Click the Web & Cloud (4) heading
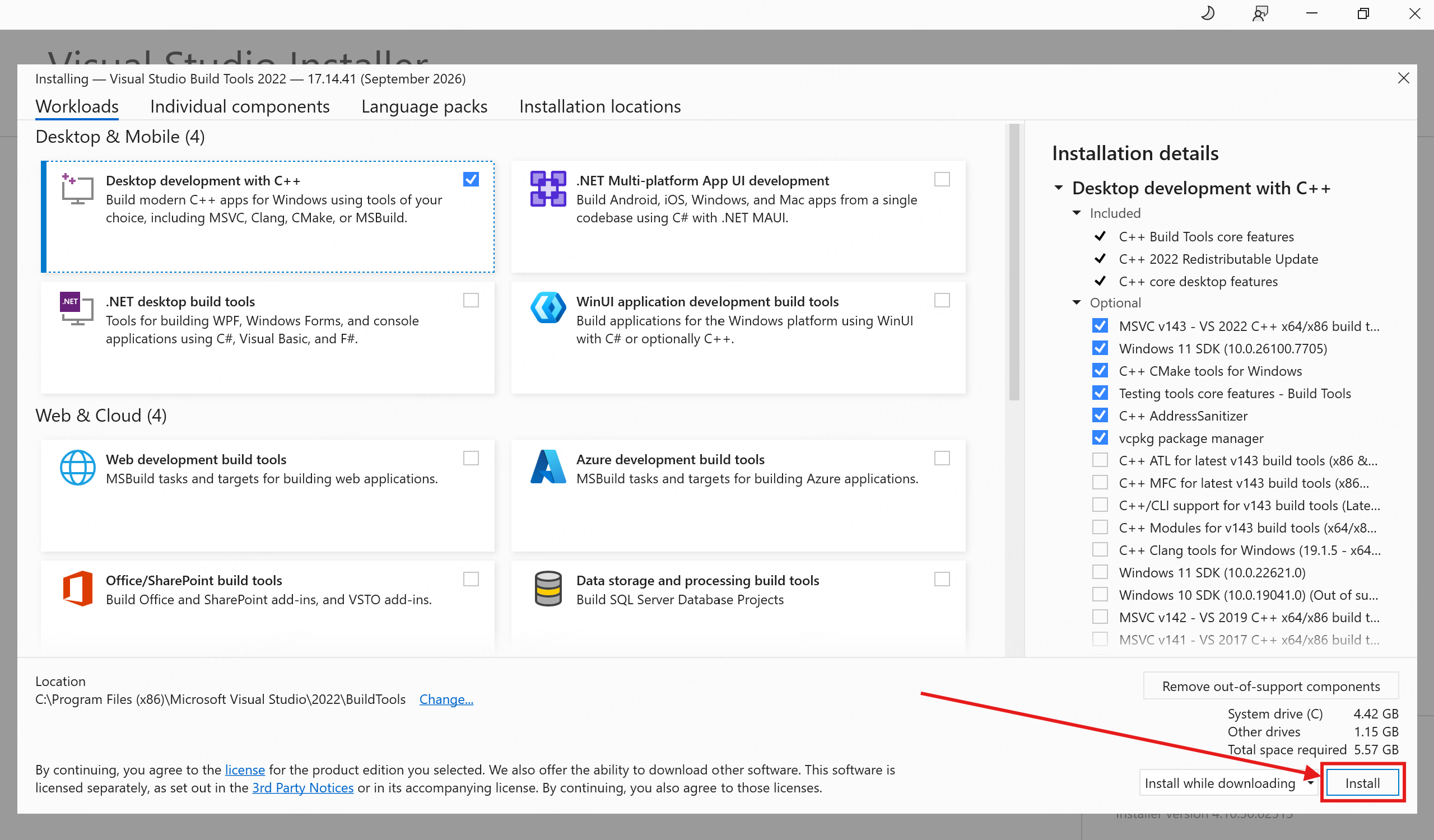This screenshot has width=1434, height=840. [101, 415]
